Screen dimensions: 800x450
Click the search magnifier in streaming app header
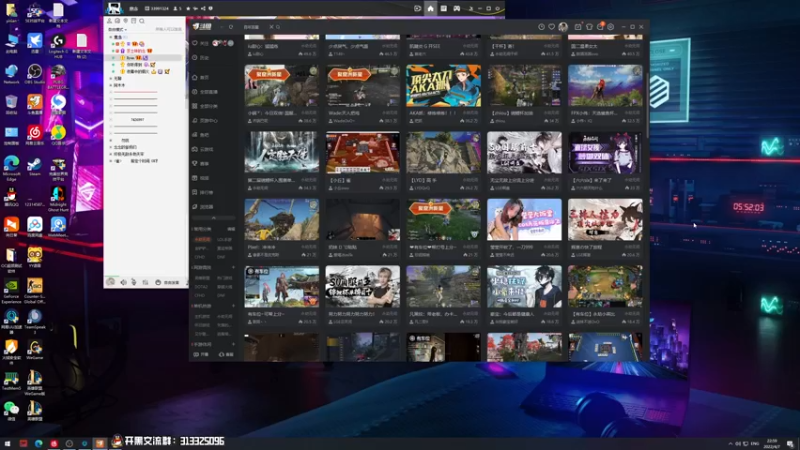(x=278, y=27)
